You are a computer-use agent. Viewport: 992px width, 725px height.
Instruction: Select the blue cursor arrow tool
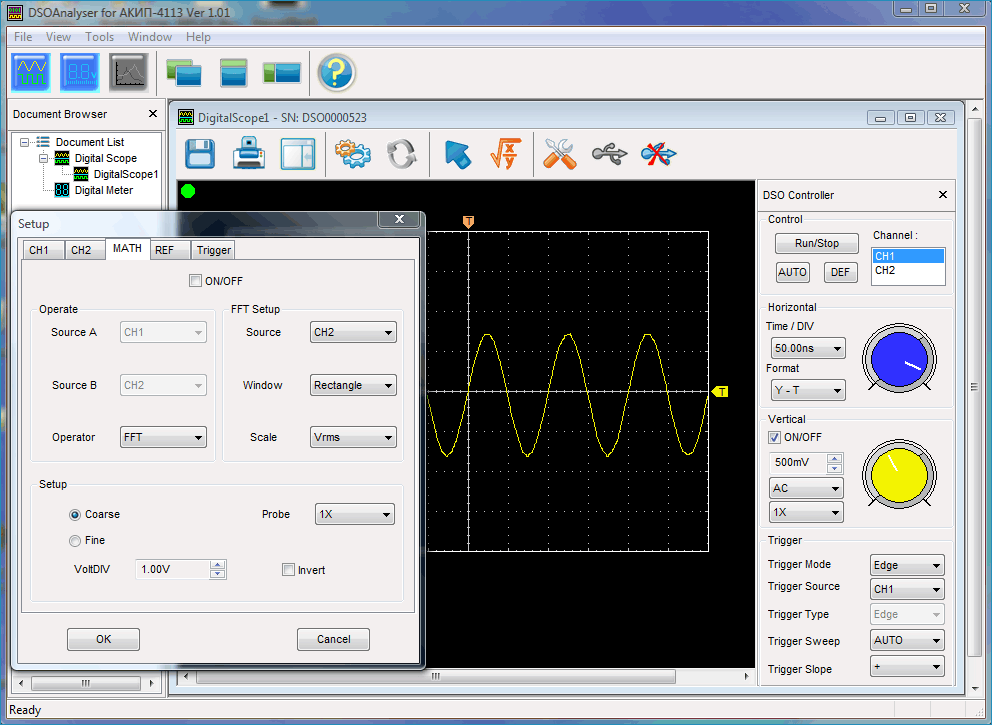pyautogui.click(x=457, y=154)
